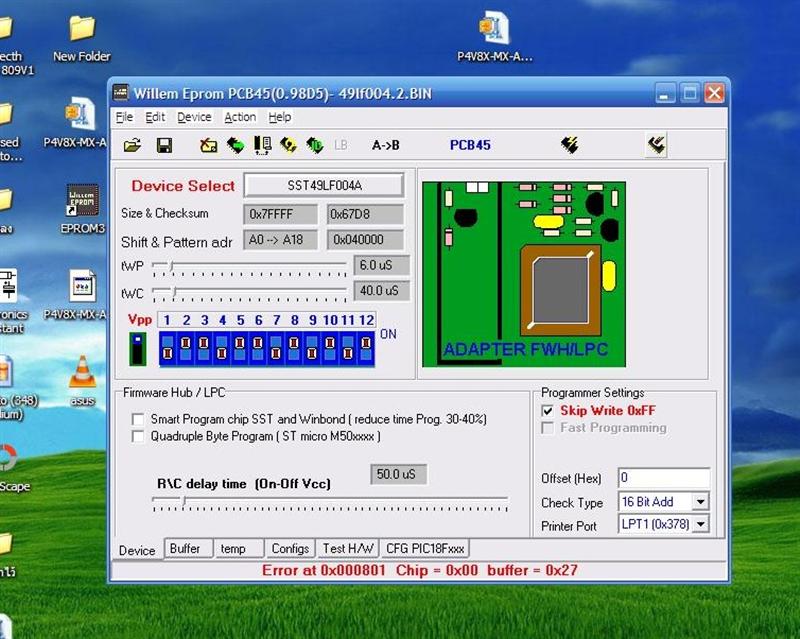Viewport: 800px width, 639px height.
Task: Select the top-right P4V8X-MX-A desktop file
Action: click(494, 38)
